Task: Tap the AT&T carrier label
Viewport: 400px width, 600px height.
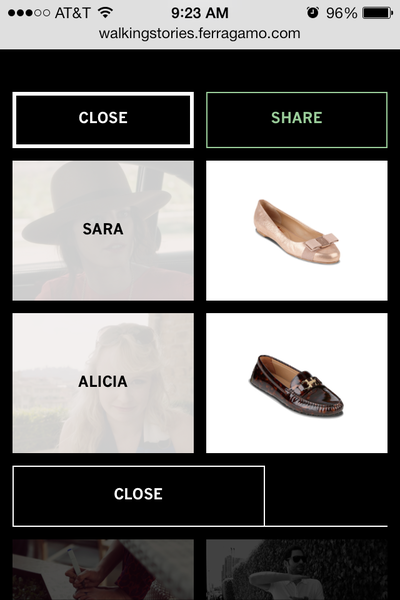Action: pos(72,13)
